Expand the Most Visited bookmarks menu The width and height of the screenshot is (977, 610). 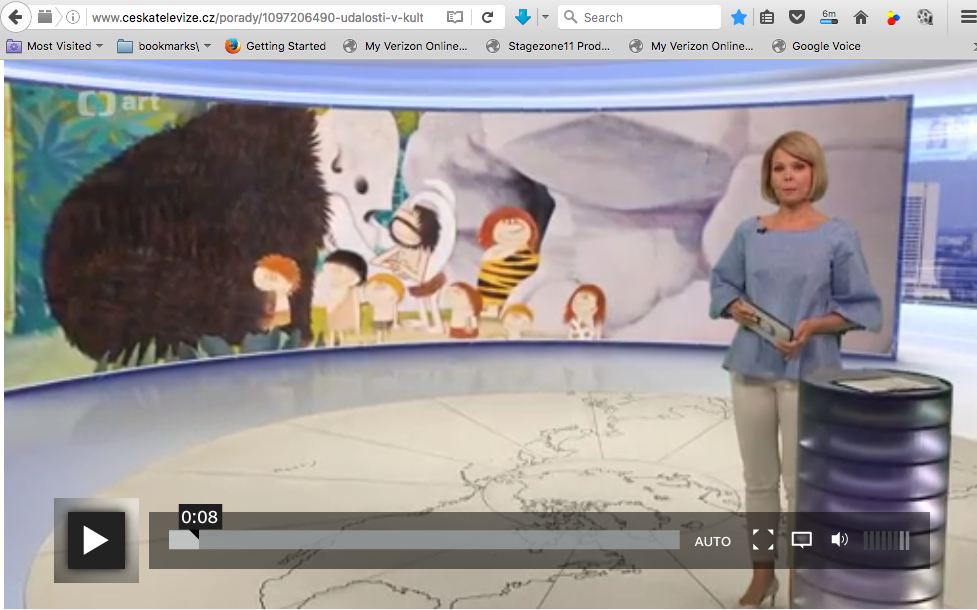(x=55, y=46)
